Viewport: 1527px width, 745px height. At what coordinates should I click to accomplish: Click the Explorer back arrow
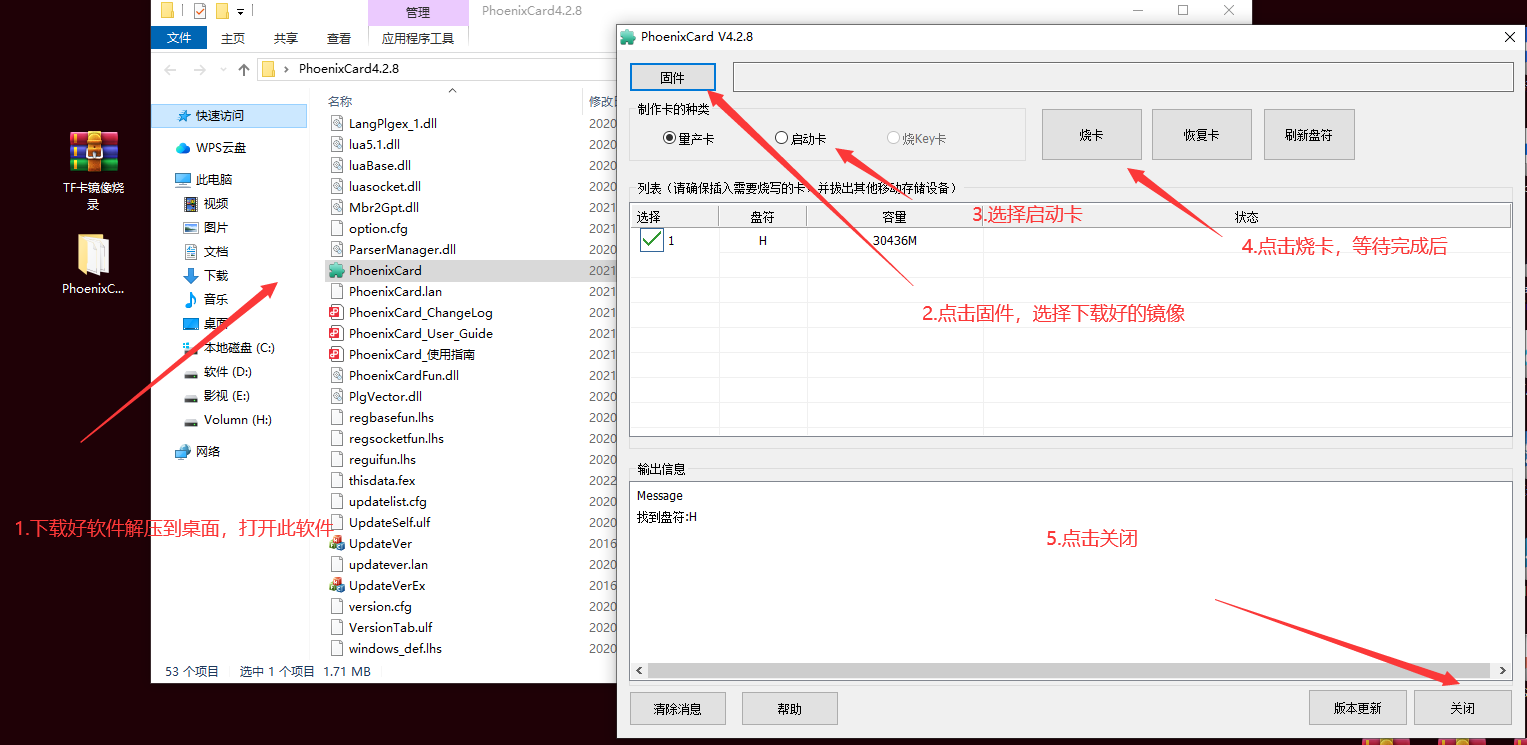coord(170,70)
